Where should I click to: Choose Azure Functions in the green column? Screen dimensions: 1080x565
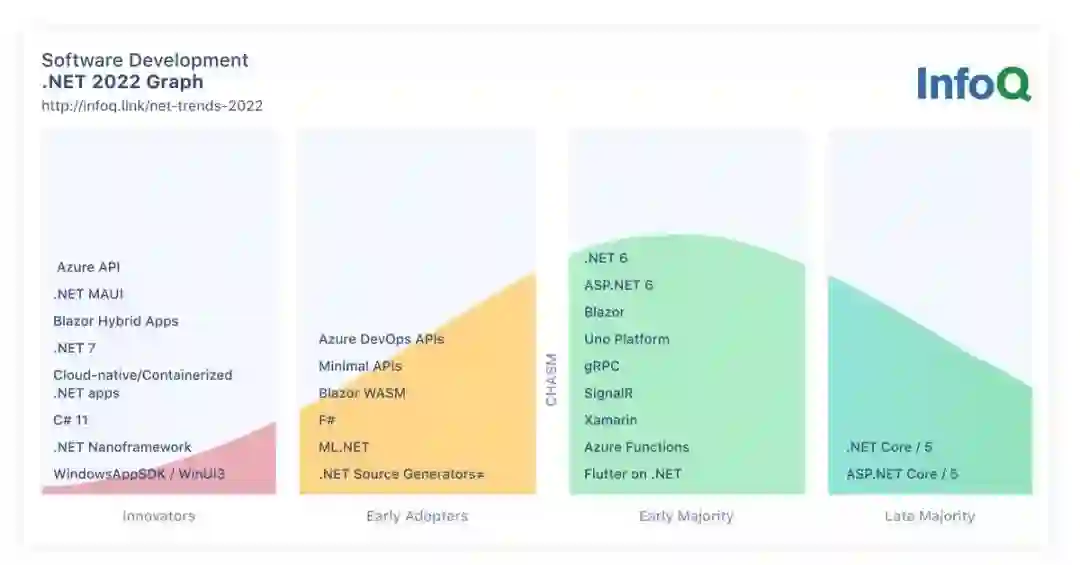point(636,447)
